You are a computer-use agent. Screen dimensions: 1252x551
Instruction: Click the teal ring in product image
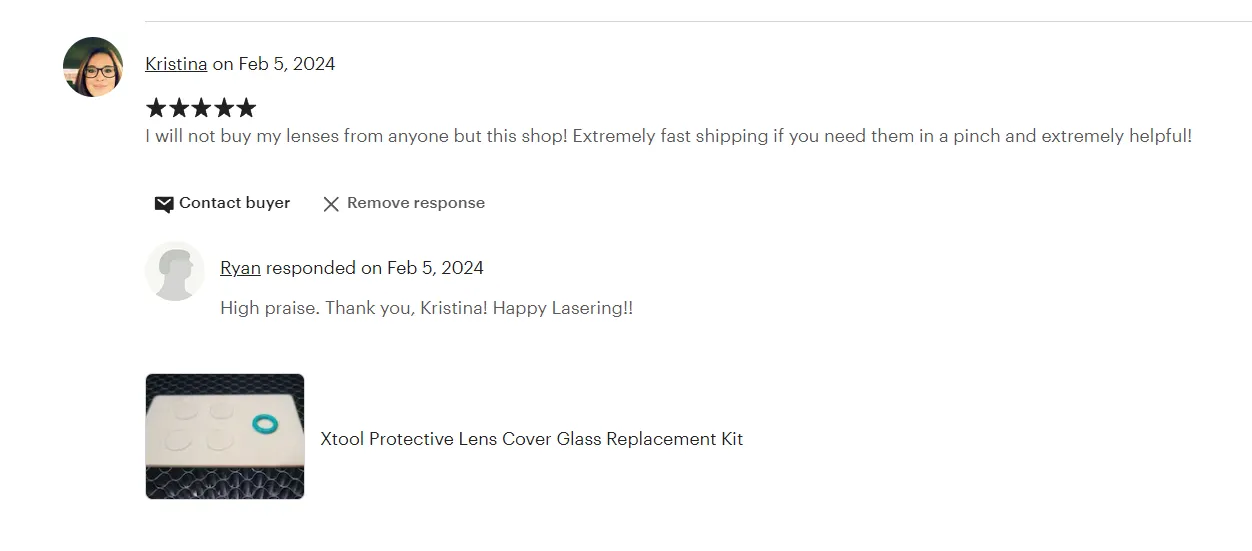tap(264, 425)
